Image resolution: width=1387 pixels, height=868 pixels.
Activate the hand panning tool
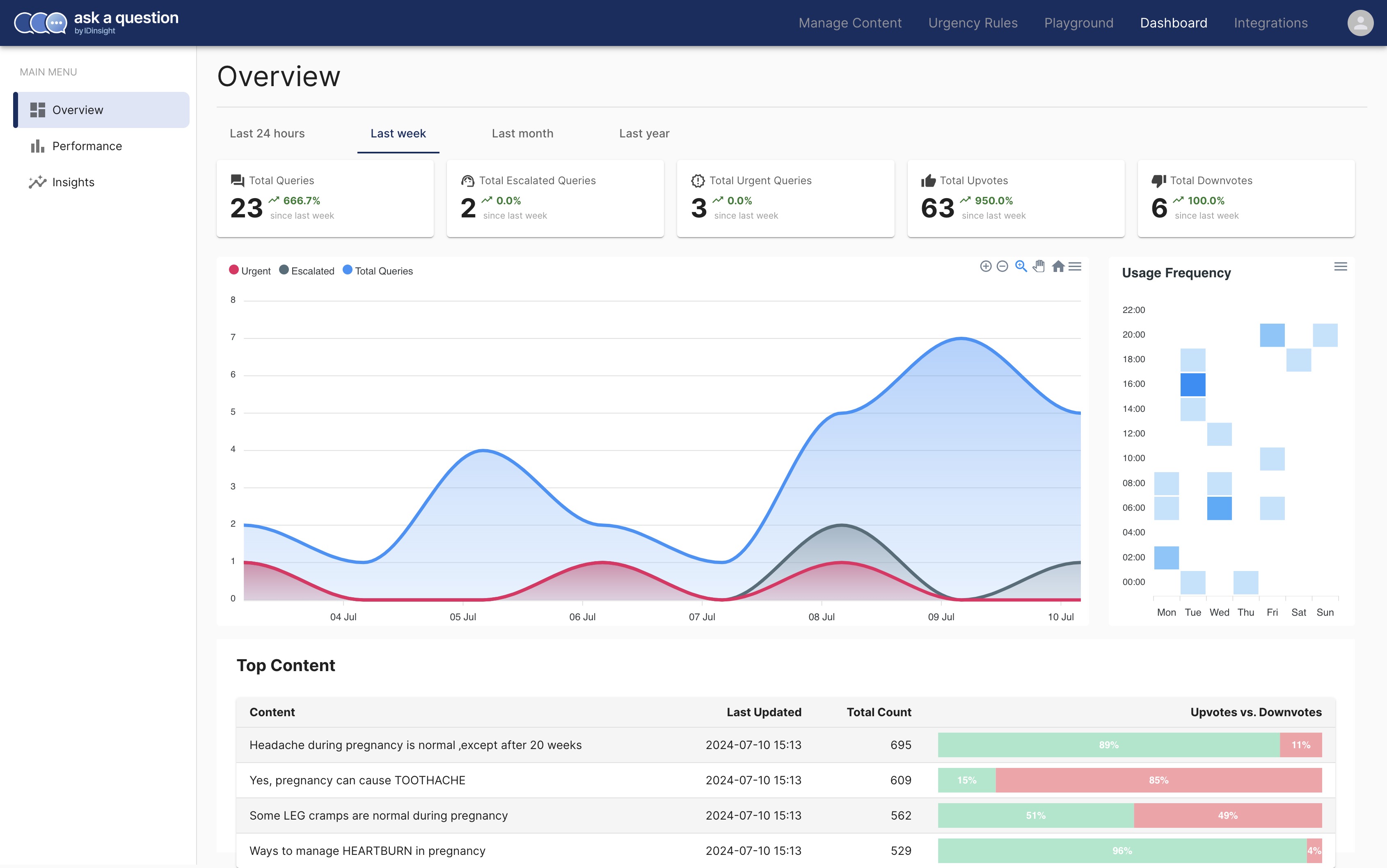click(x=1039, y=266)
